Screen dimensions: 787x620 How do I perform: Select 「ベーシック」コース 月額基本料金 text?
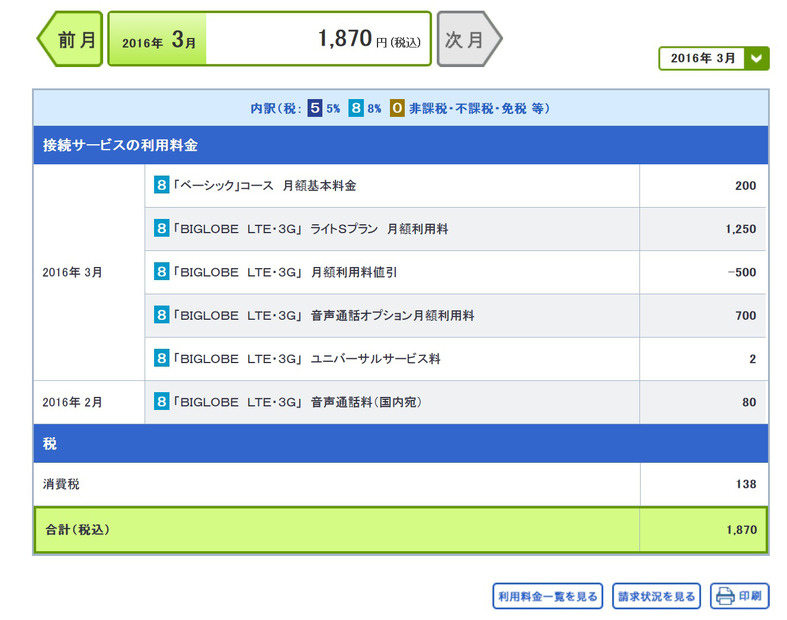[x=265, y=186]
